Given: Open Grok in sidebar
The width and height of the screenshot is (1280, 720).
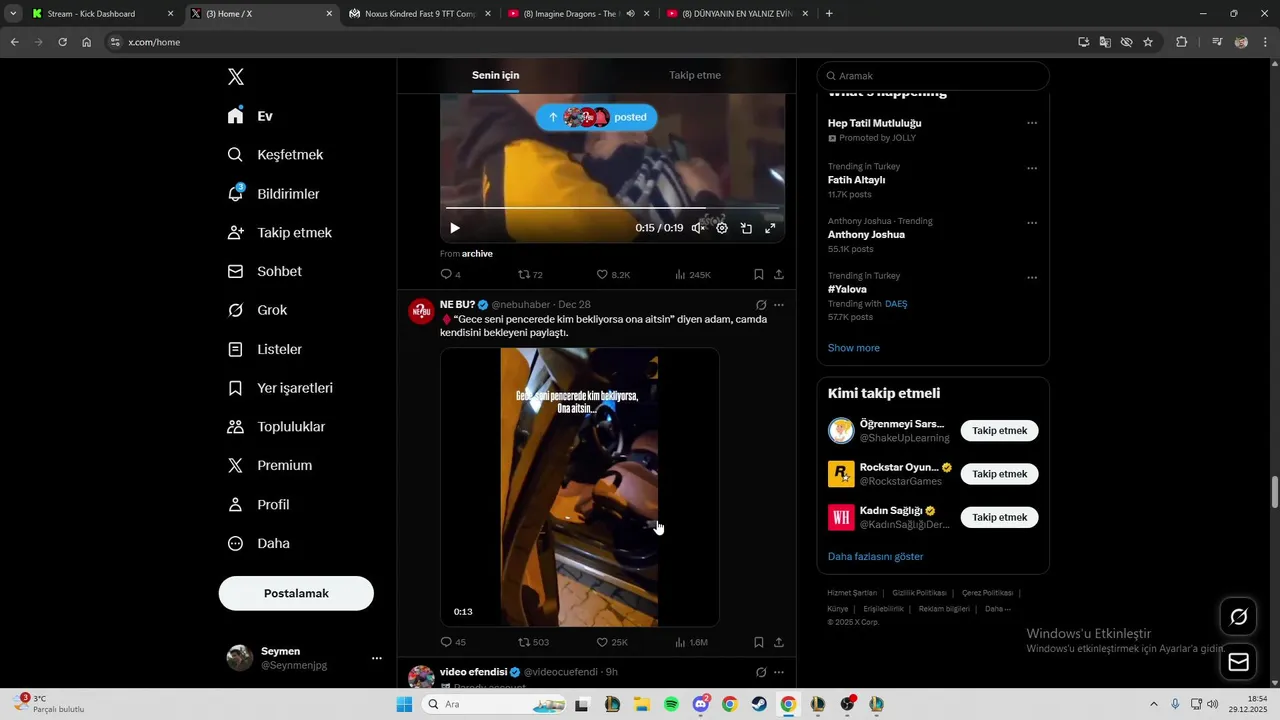Looking at the screenshot, I should coord(257,311).
